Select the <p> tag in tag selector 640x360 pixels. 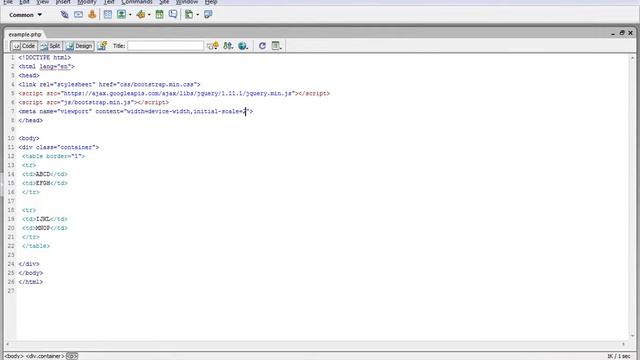[71, 356]
